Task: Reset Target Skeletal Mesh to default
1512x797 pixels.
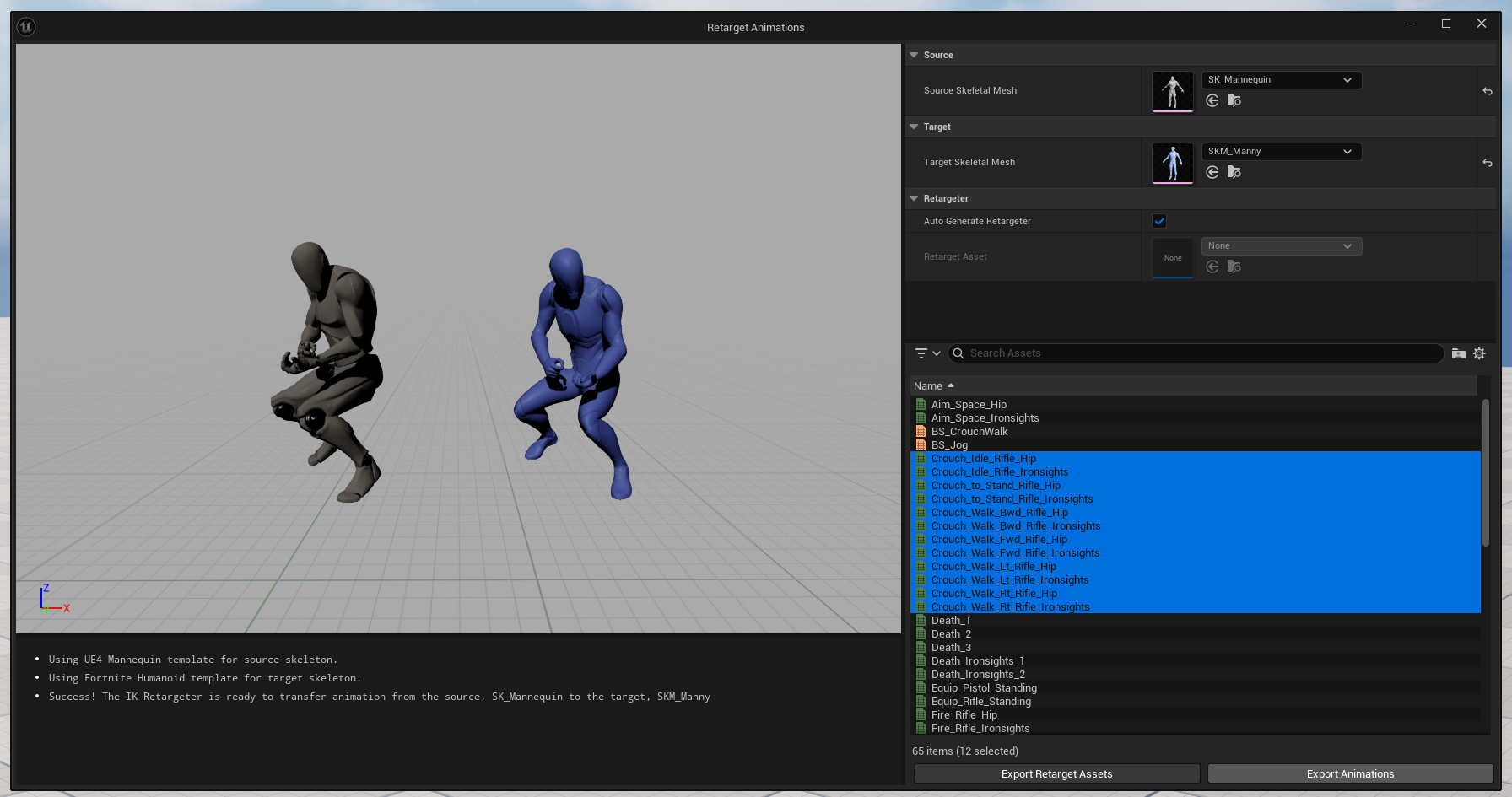Action: pyautogui.click(x=1487, y=163)
